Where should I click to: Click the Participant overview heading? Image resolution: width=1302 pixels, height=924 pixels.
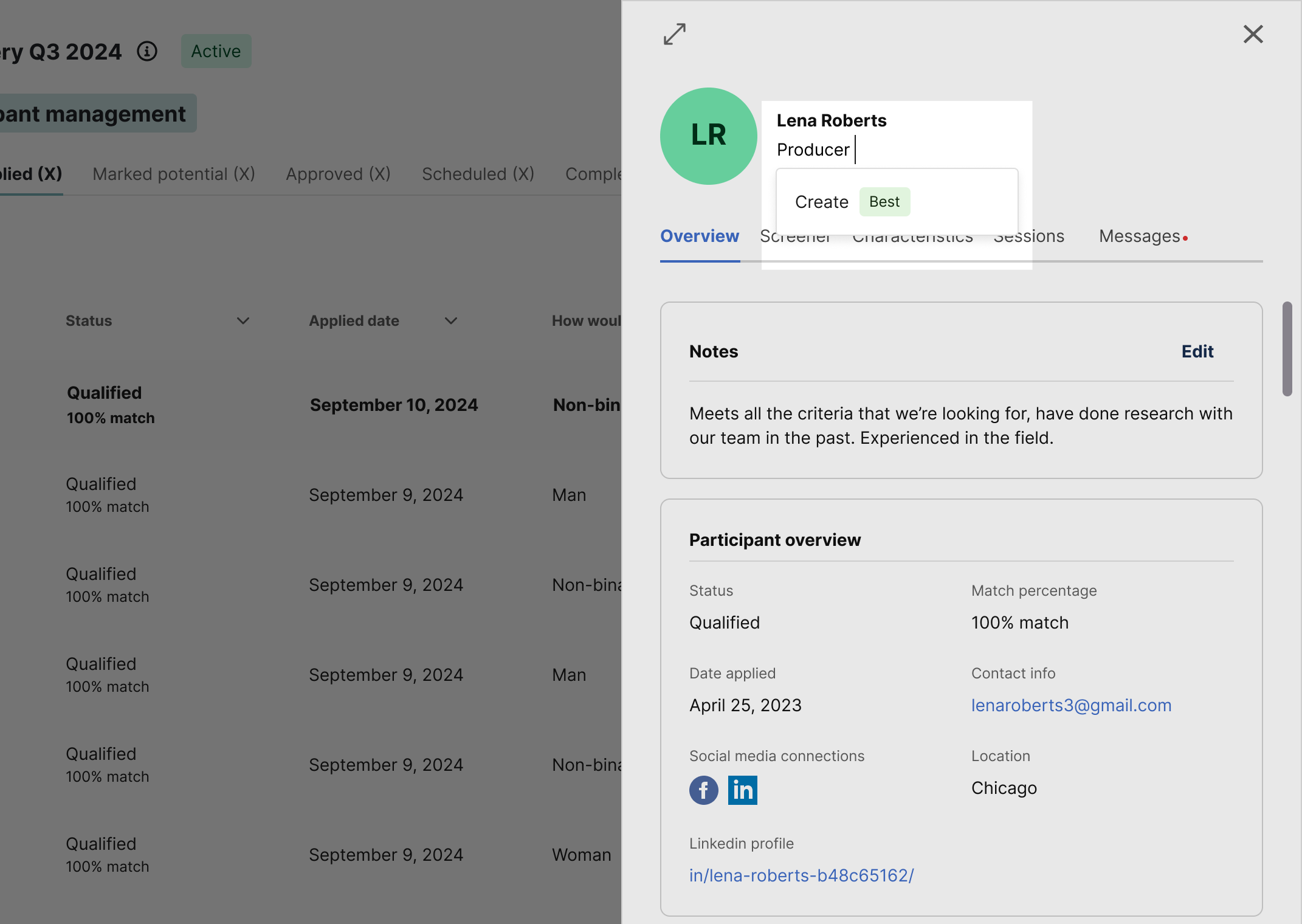[775, 540]
